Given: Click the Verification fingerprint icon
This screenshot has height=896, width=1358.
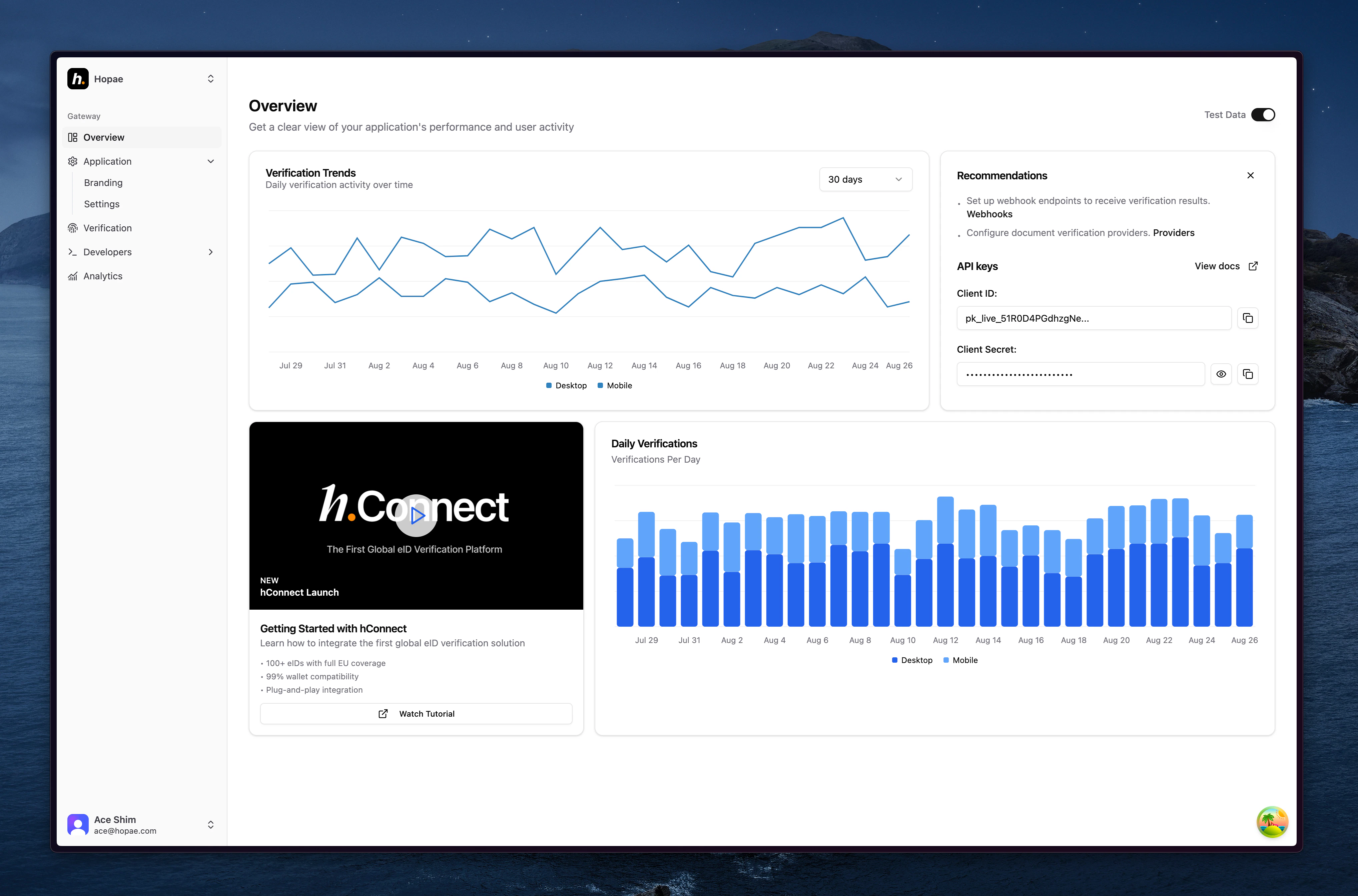Looking at the screenshot, I should (x=73, y=228).
